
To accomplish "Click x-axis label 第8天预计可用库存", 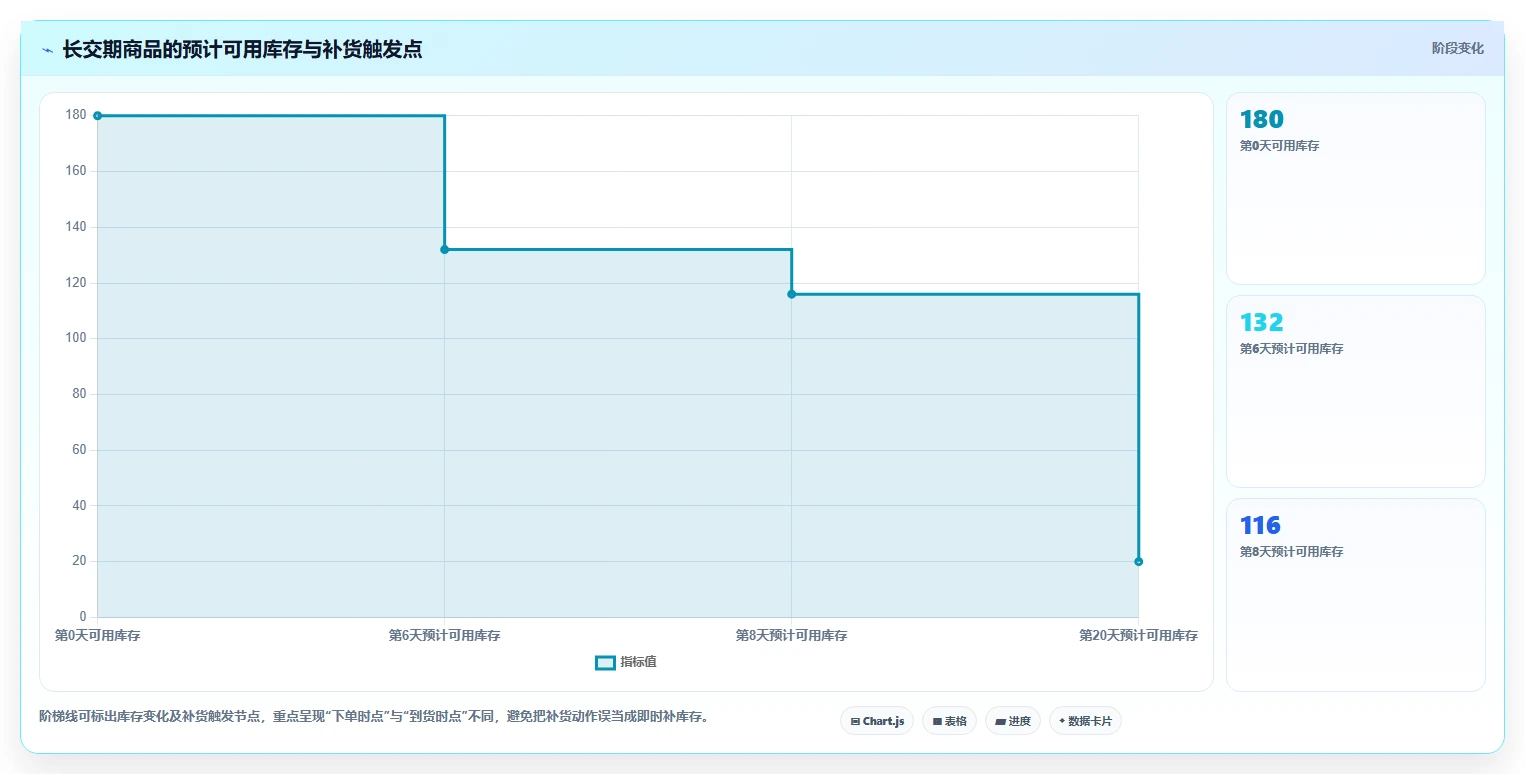I will 791,635.
